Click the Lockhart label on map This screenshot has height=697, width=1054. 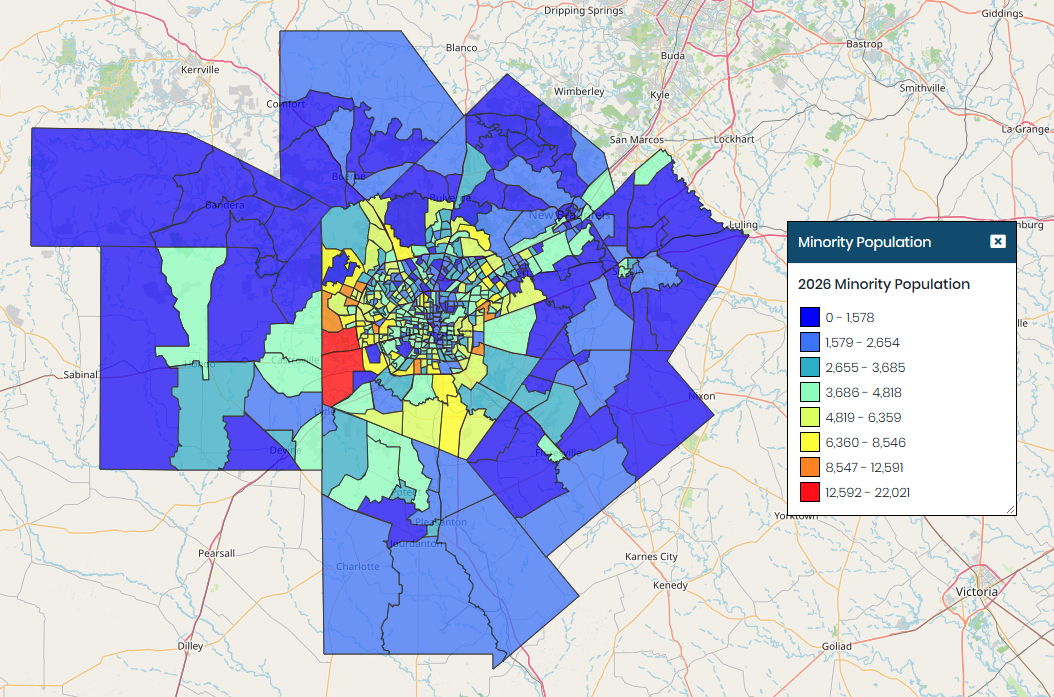734,139
